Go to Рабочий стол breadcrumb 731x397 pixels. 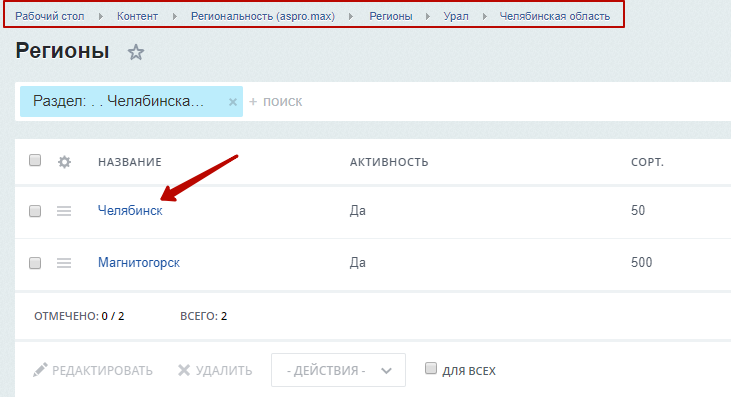click(49, 16)
